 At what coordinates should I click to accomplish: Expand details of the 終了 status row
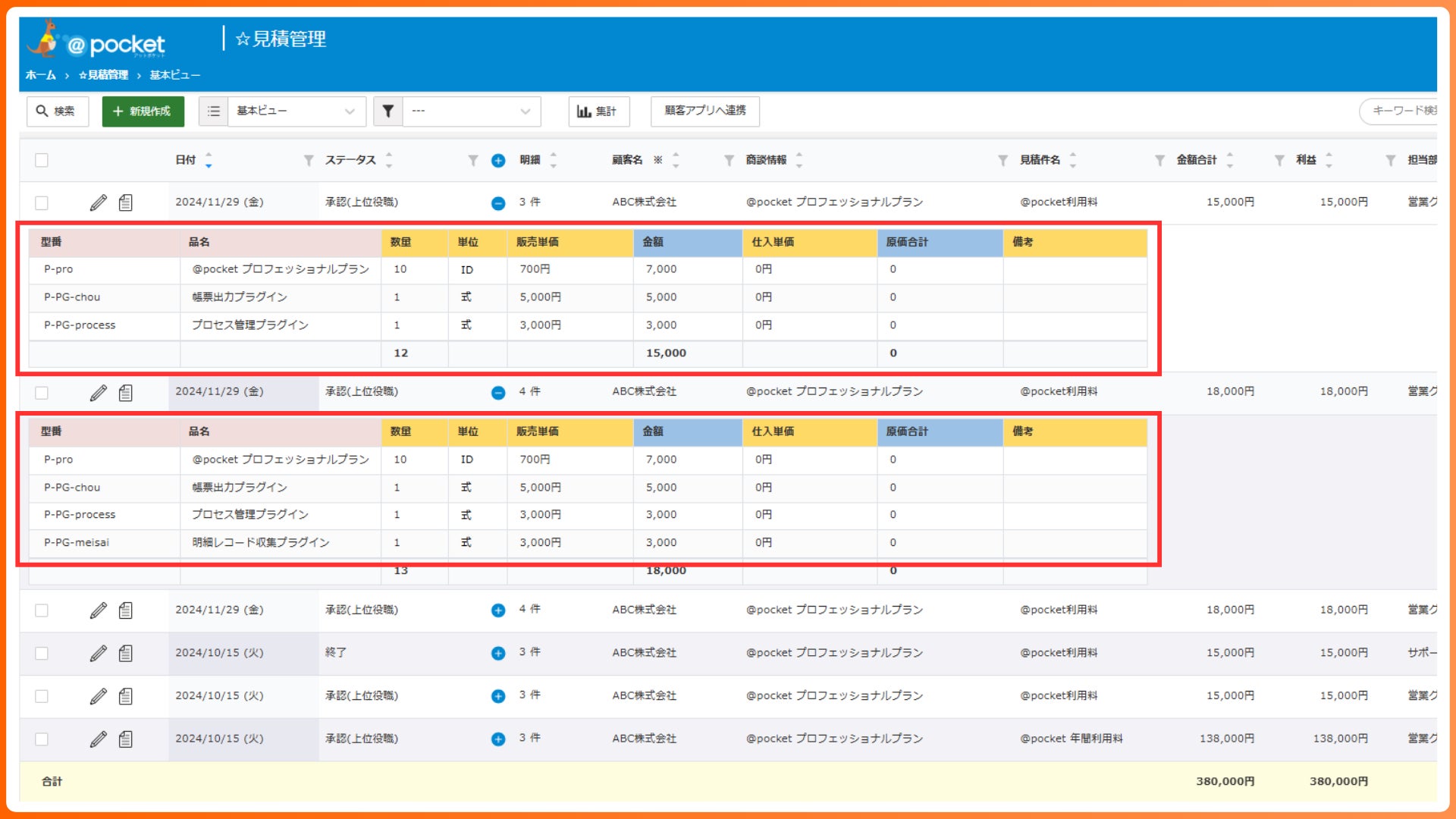tap(498, 653)
